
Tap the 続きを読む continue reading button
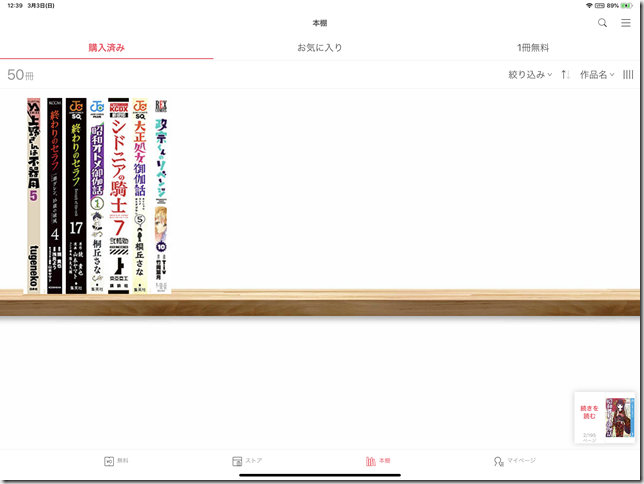[x=589, y=412]
